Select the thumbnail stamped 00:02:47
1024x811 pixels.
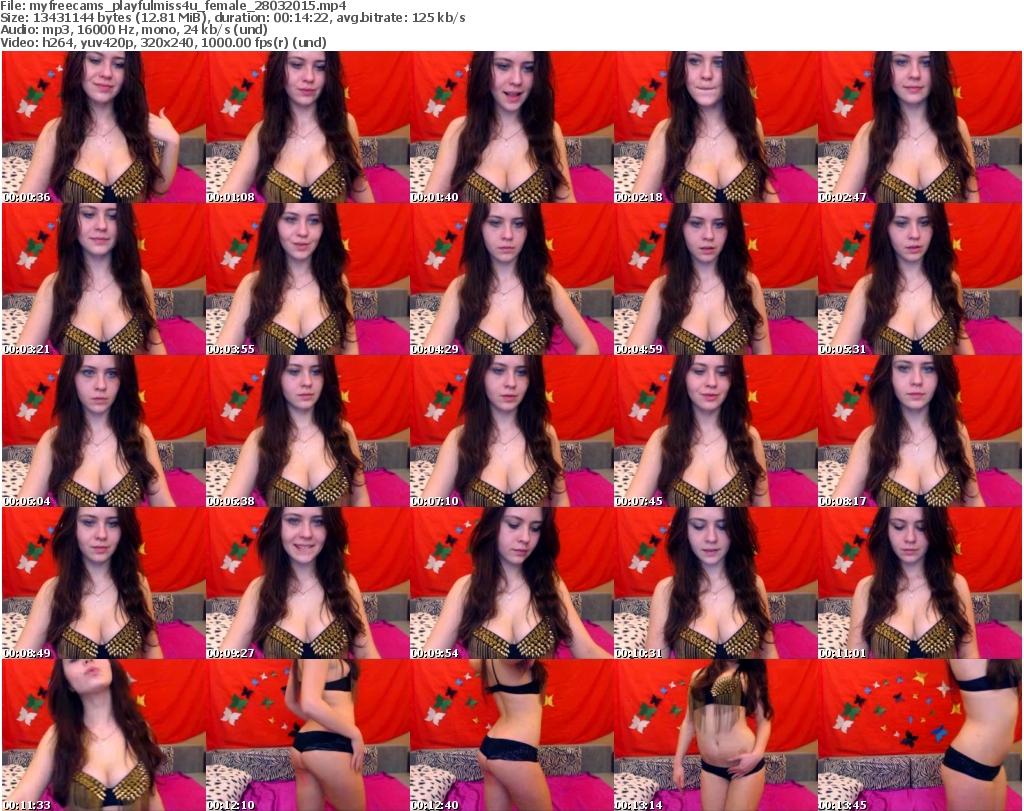[920, 127]
